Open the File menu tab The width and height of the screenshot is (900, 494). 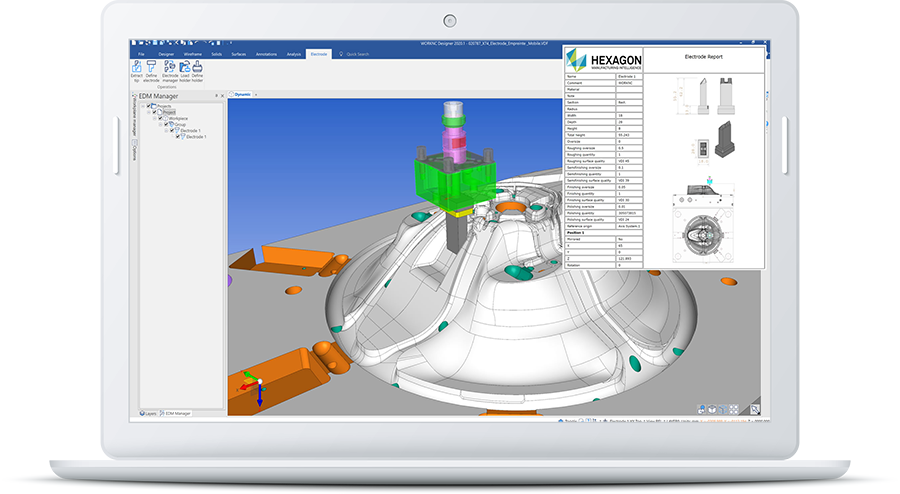click(x=141, y=54)
